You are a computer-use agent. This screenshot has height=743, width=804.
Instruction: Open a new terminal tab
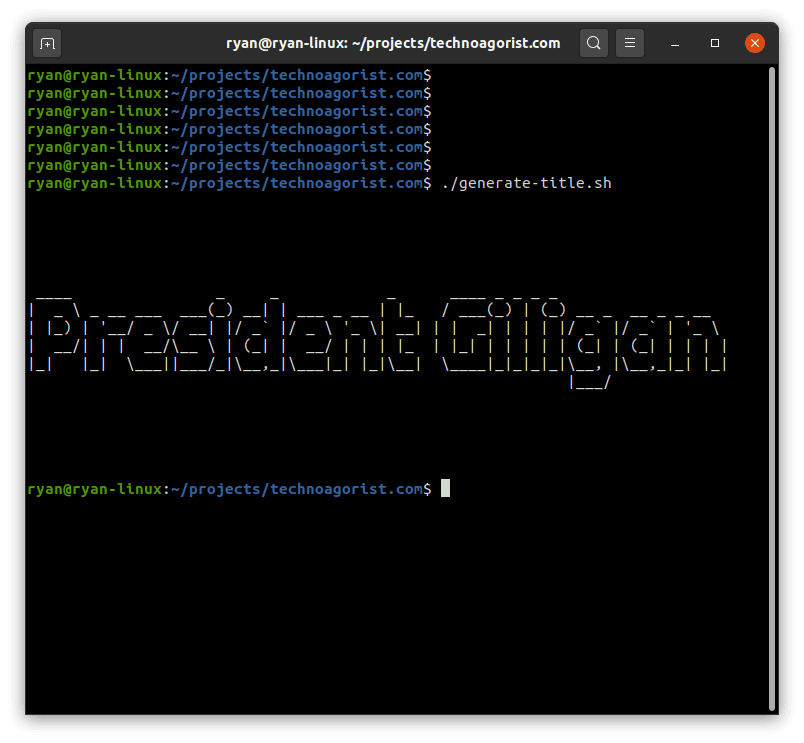point(47,43)
